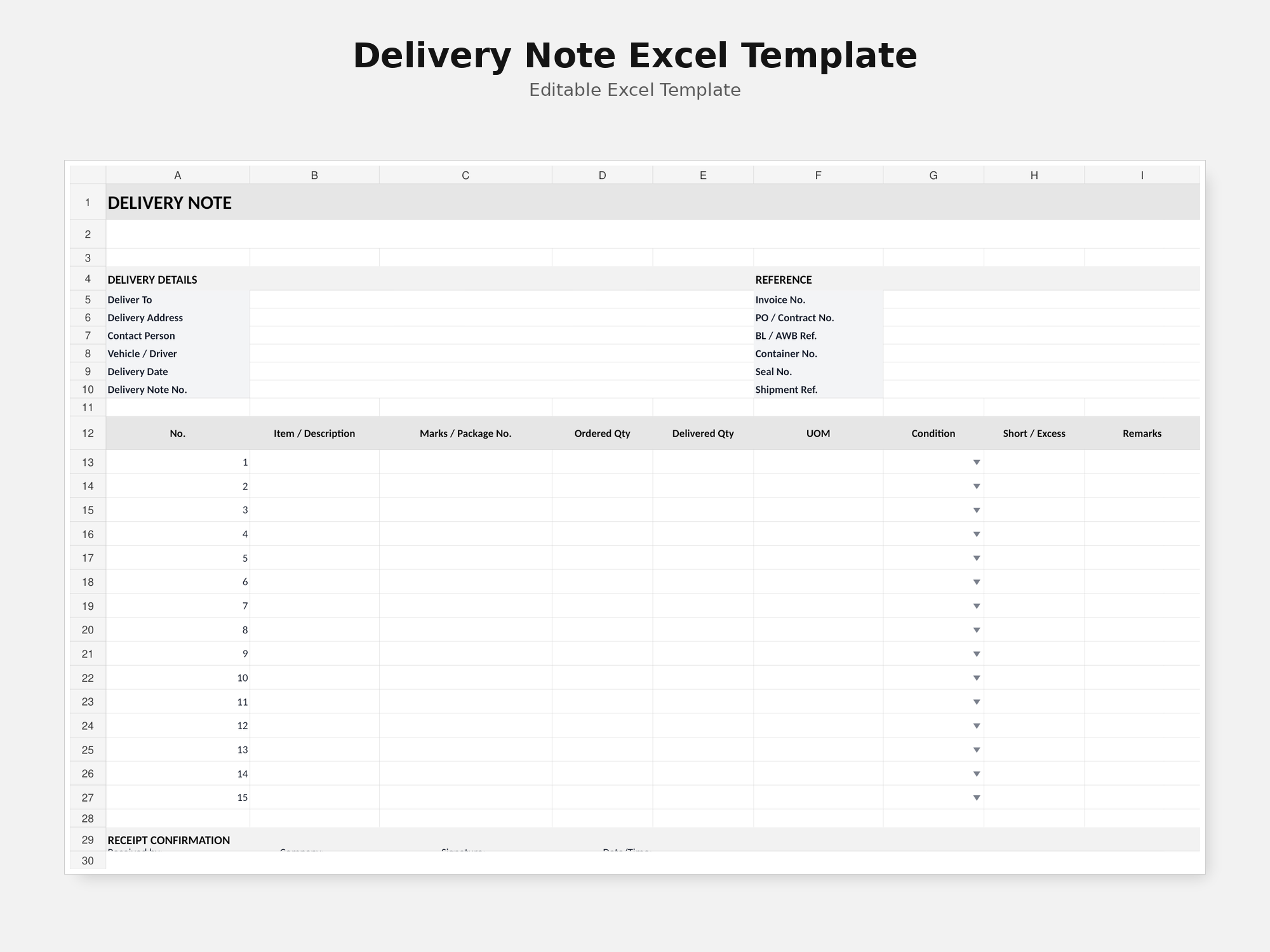Select the Delivery Date entry cell
1270x952 pixels.
pos(502,371)
